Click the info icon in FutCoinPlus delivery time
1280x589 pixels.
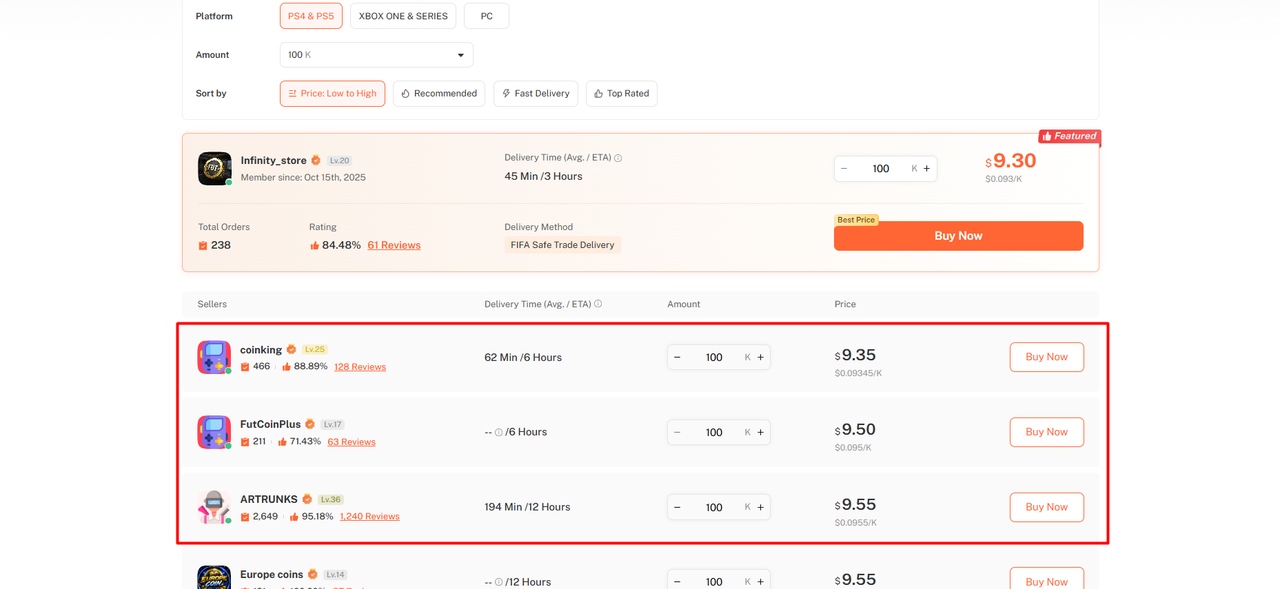point(499,432)
